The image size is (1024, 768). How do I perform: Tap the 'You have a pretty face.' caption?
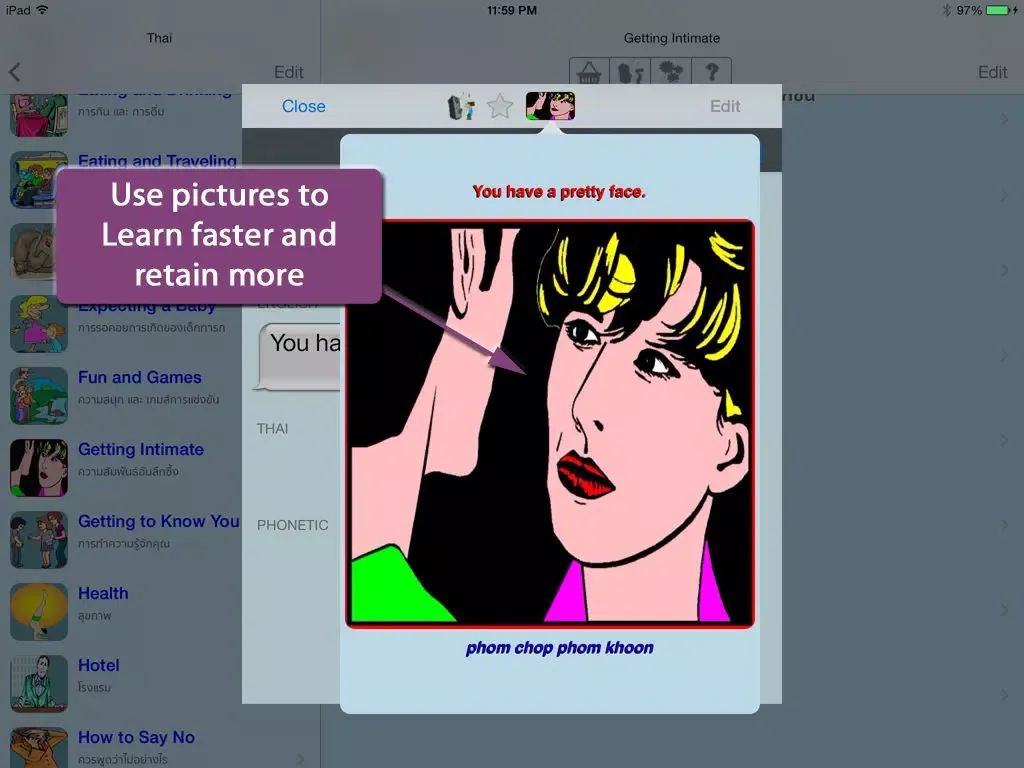tap(559, 192)
